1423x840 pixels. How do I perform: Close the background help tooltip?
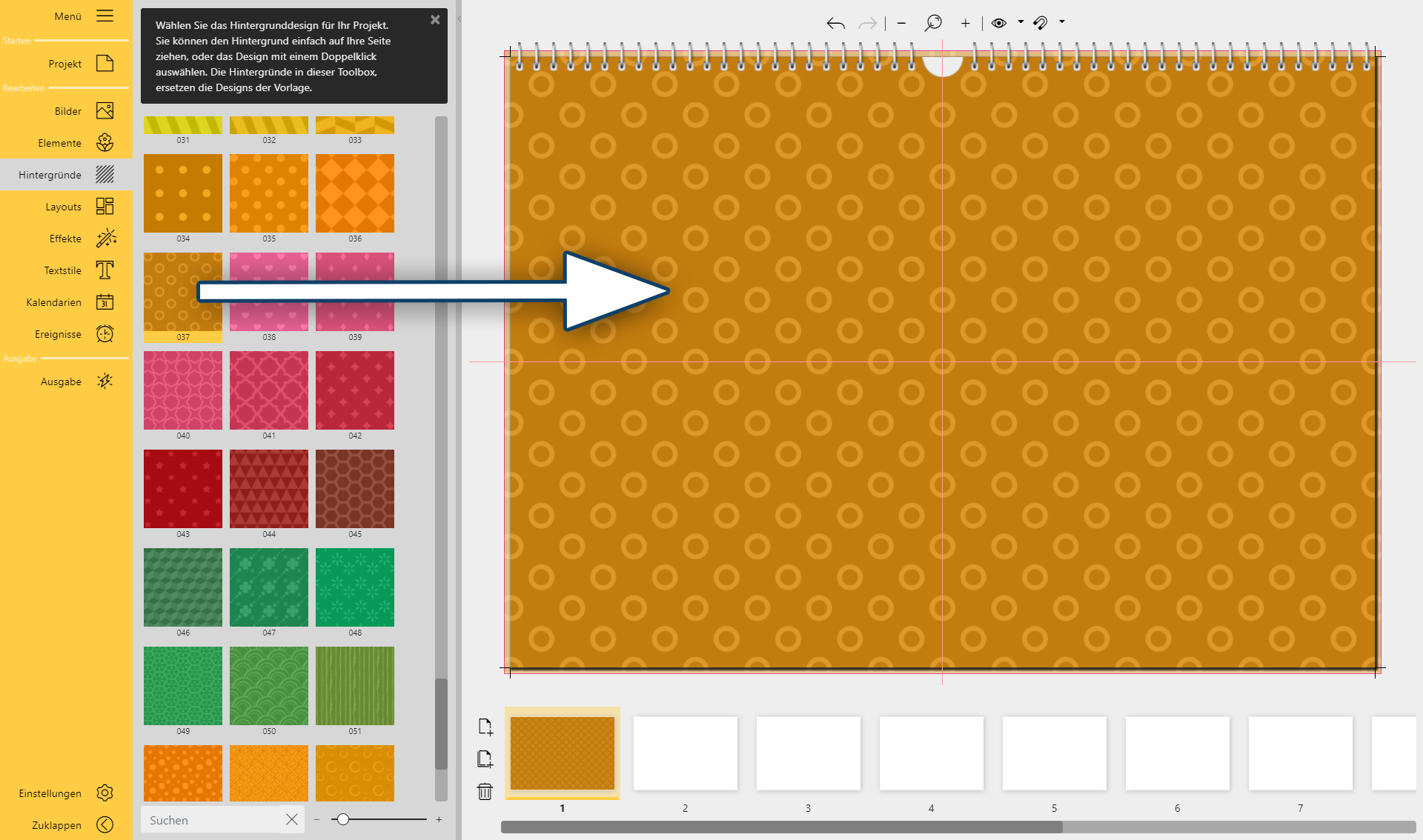pos(435,20)
